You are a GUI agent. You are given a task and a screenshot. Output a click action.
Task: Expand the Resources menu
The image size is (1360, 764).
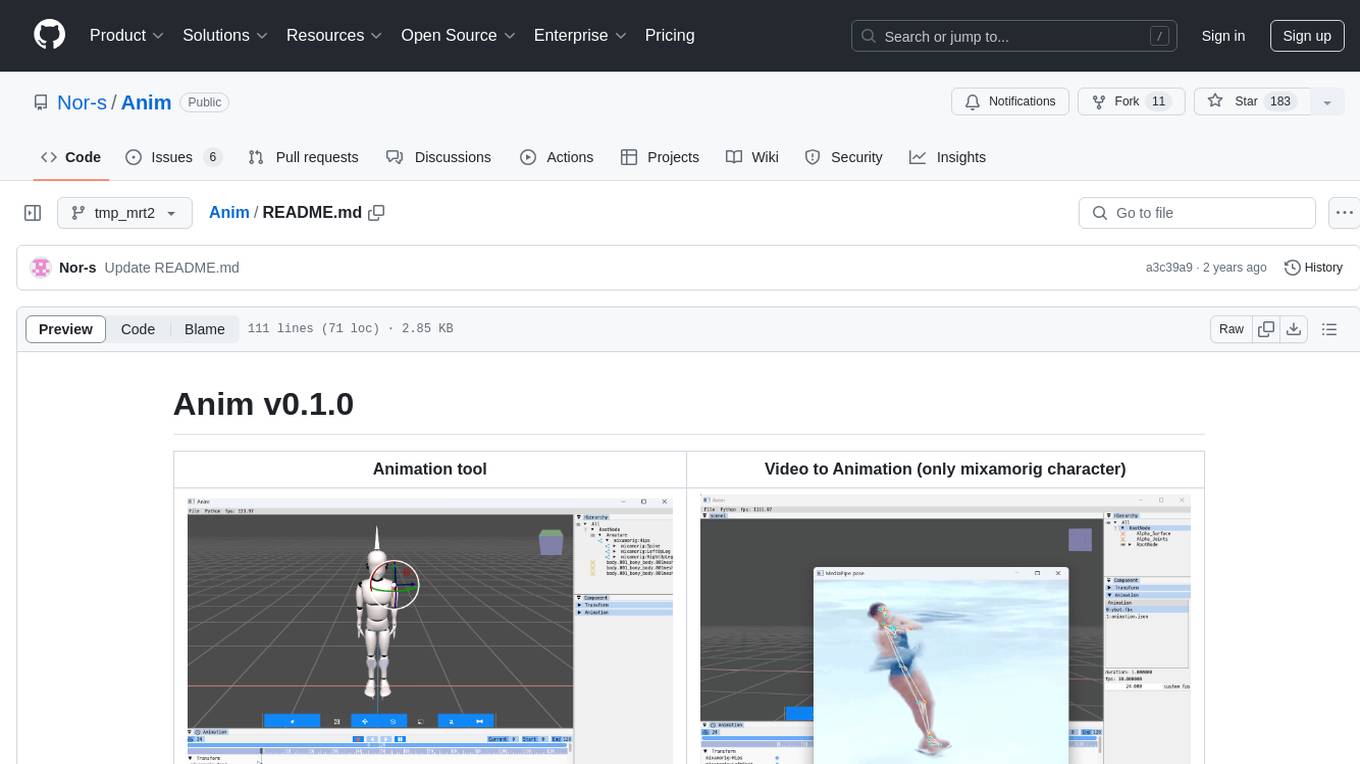click(x=334, y=35)
